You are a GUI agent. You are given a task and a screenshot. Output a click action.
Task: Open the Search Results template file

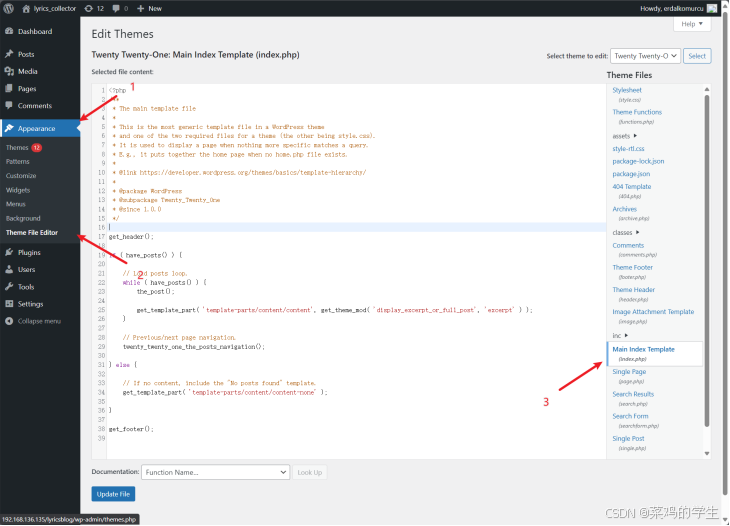pos(633,394)
